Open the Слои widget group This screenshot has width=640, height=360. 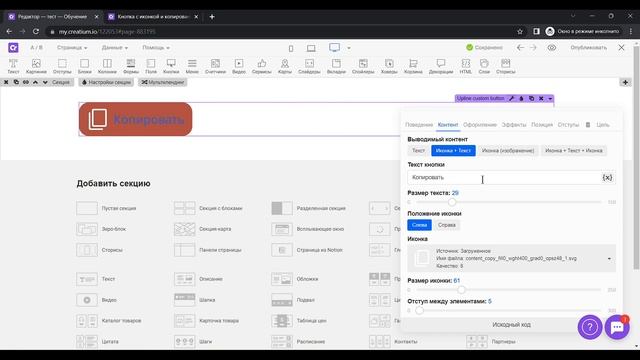(x=484, y=66)
